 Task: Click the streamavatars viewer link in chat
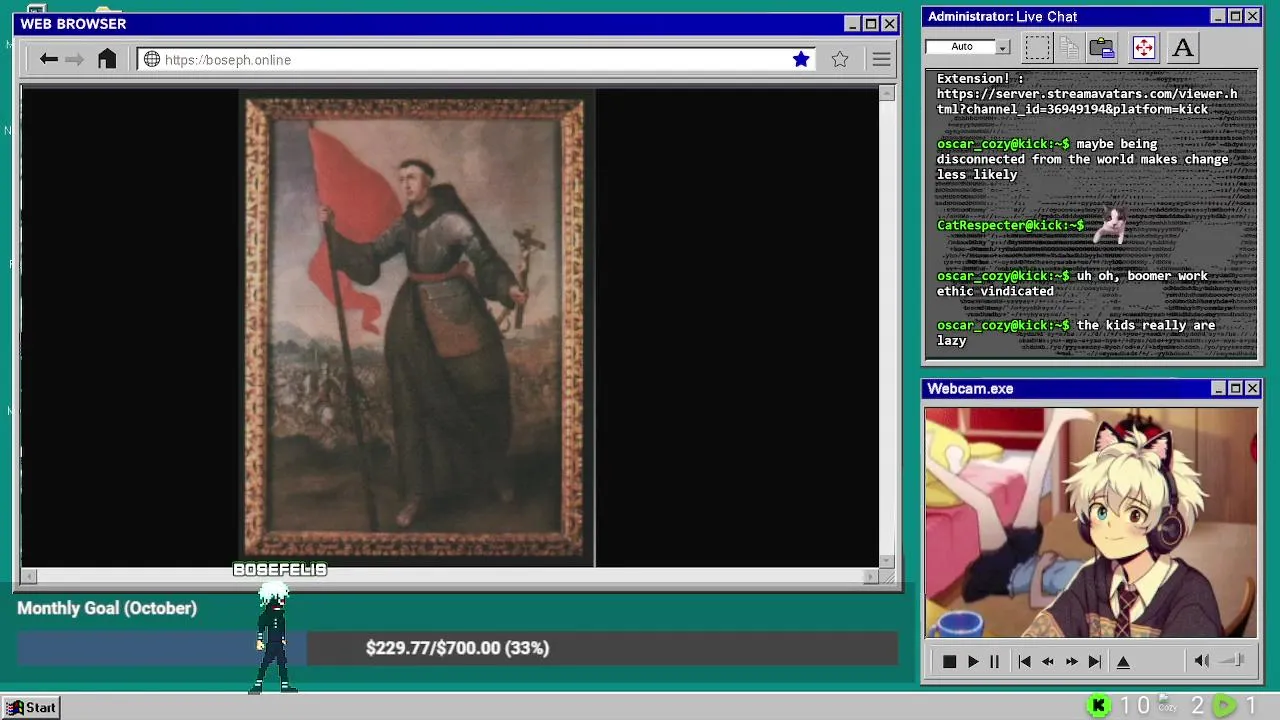click(x=1087, y=101)
